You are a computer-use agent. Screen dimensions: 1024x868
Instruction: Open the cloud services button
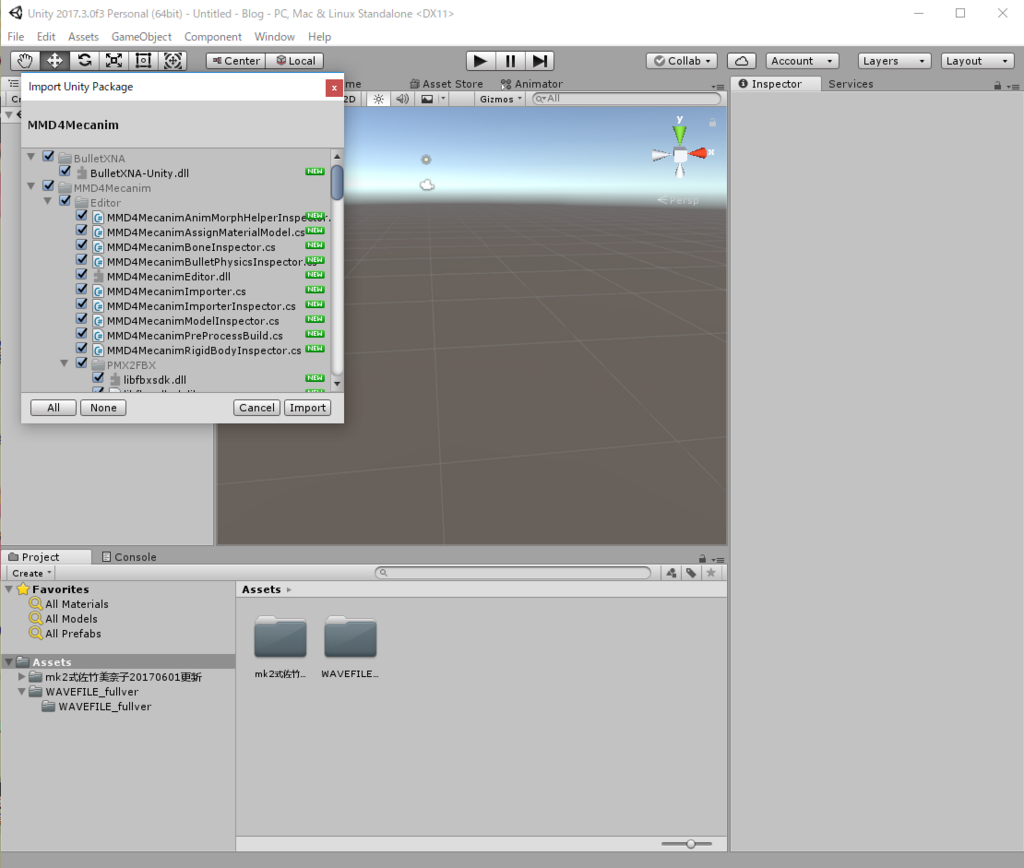pos(741,61)
